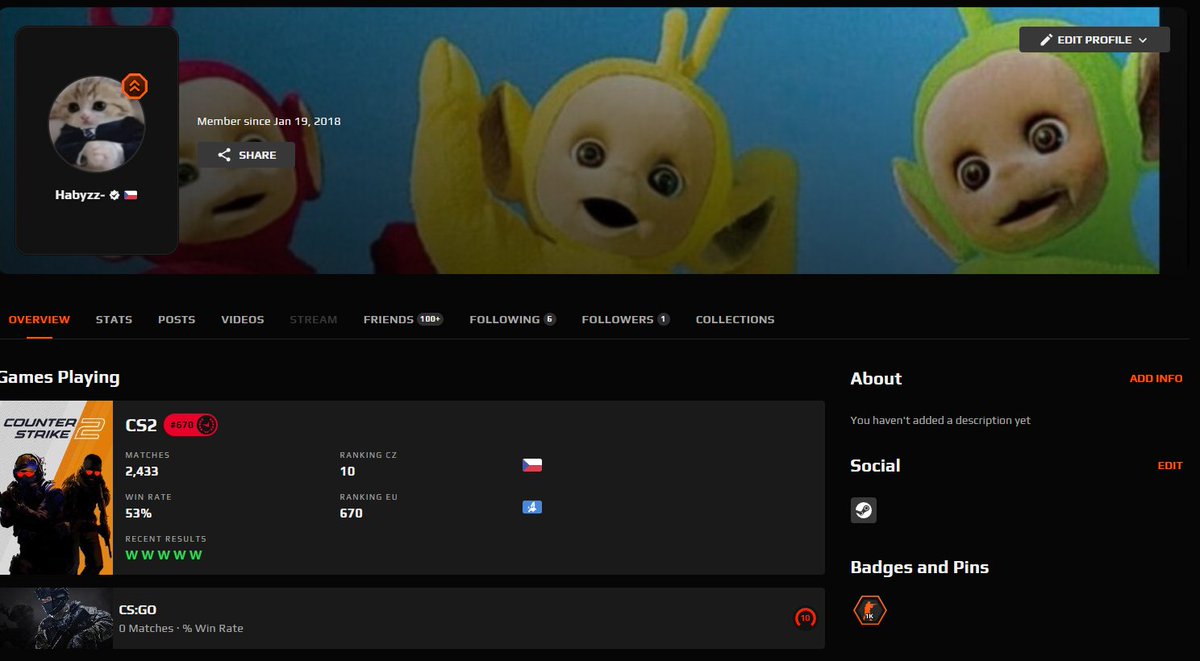Viewport: 1200px width, 661px height.
Task: Click the About heading
Action: pos(876,379)
